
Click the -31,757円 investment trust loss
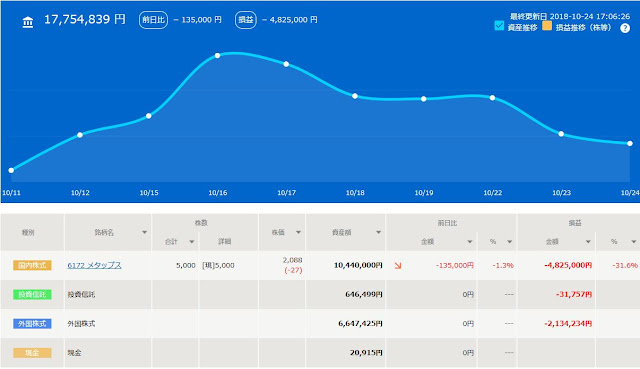(x=574, y=294)
